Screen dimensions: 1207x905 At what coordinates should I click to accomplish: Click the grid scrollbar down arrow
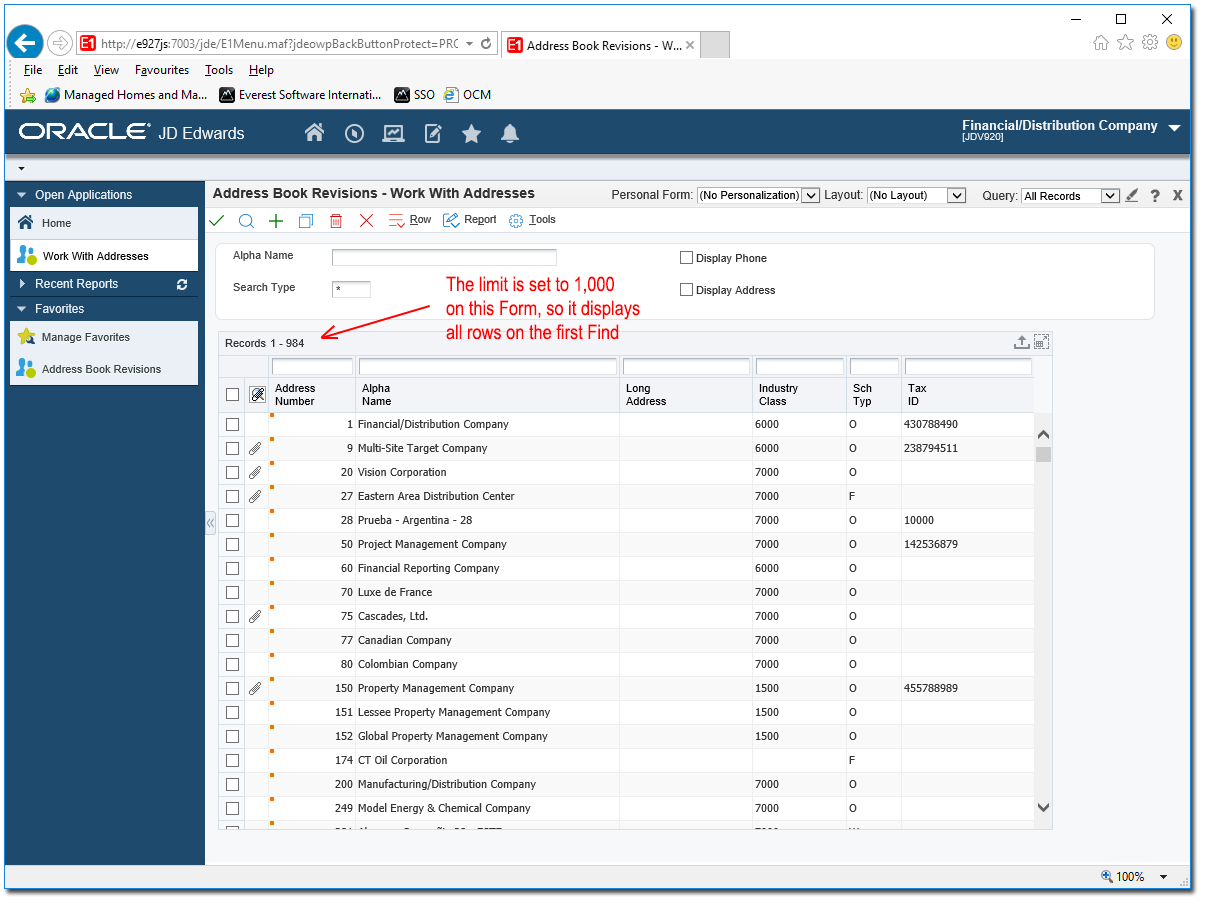tap(1043, 807)
